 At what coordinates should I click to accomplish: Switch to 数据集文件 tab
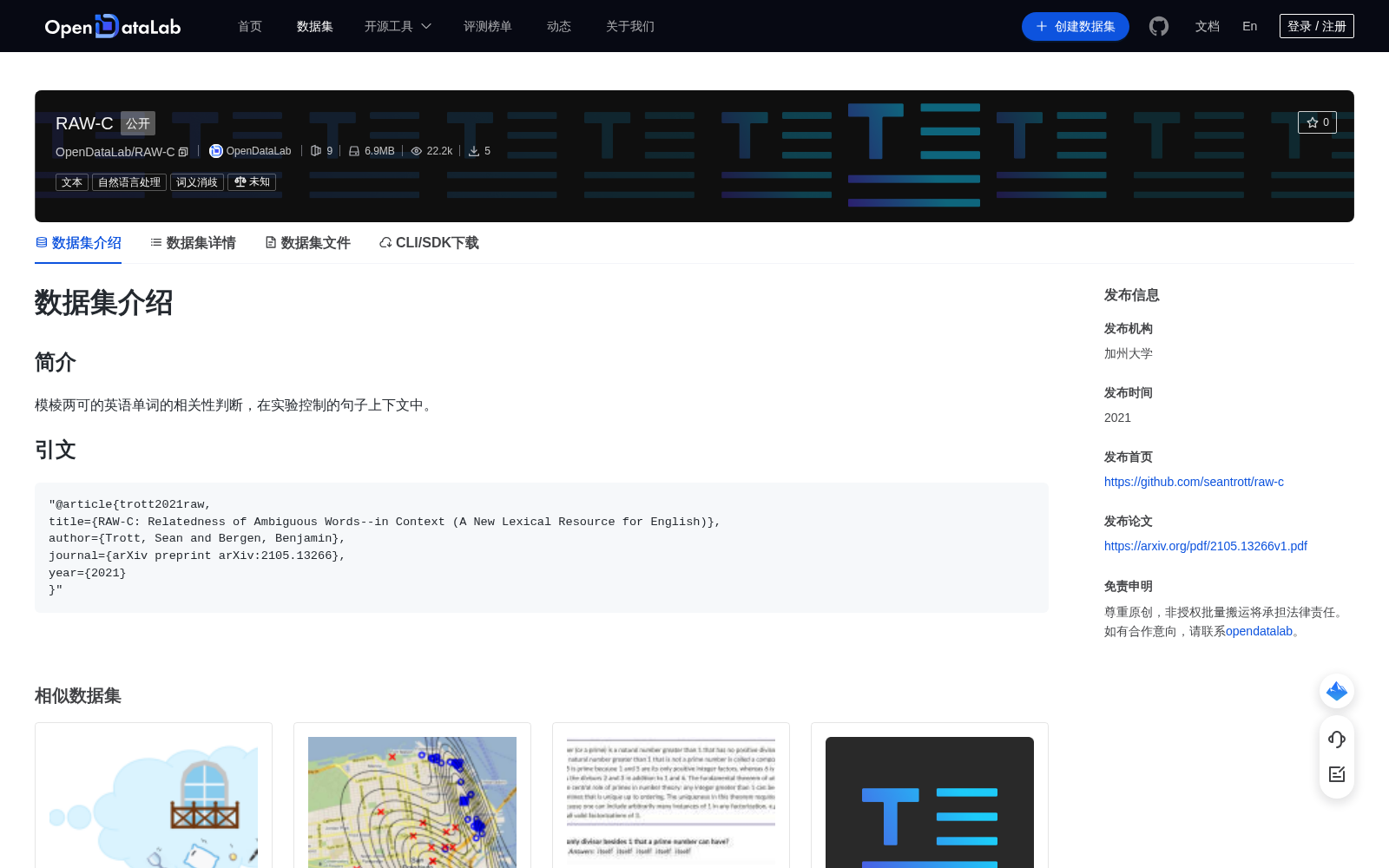307,243
